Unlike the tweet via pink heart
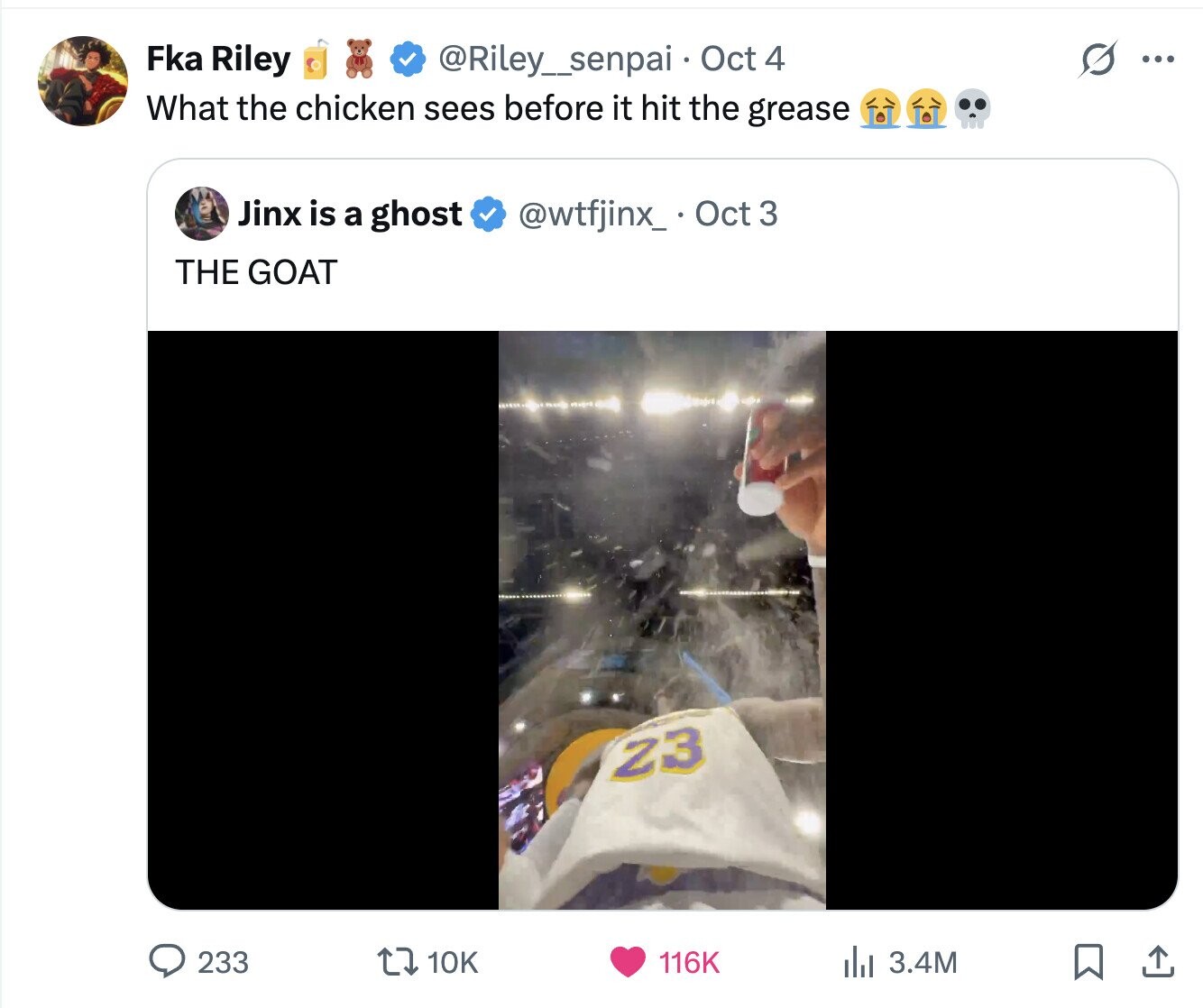Viewport: 1203px width, 1008px height. click(x=628, y=961)
